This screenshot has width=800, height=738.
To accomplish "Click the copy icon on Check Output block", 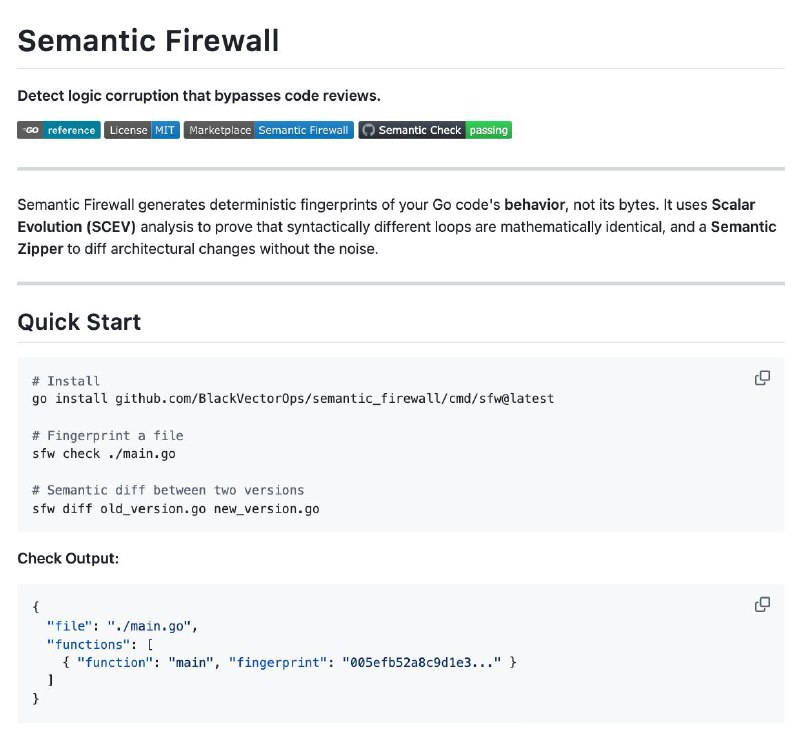I will [x=762, y=604].
